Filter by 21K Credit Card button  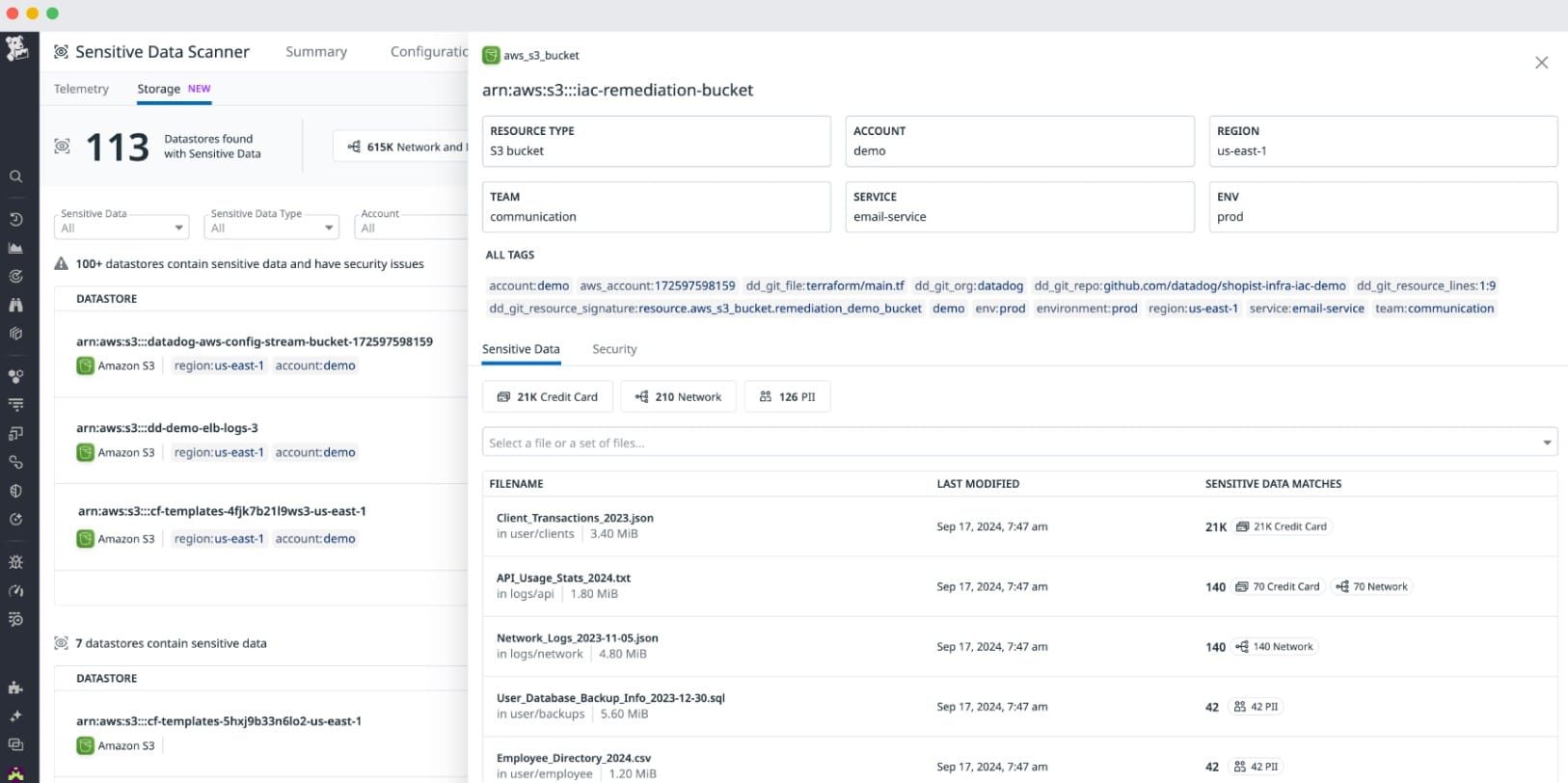(548, 396)
